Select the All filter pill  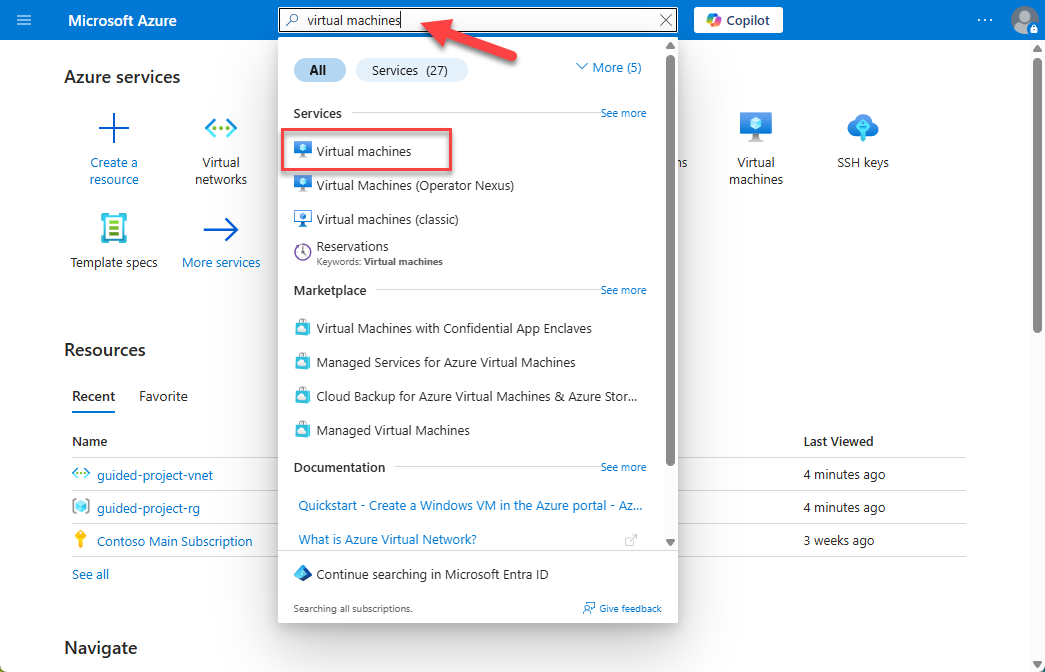pyautogui.click(x=319, y=70)
